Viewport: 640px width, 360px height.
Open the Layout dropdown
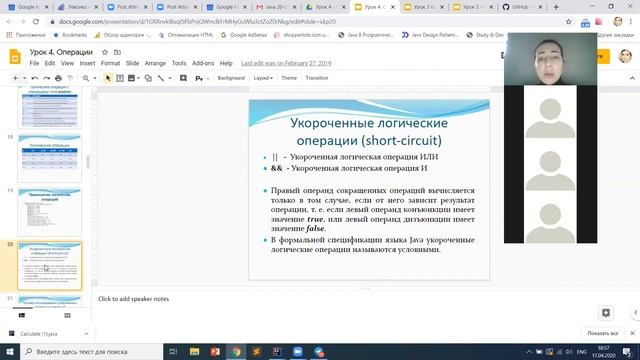(263, 78)
